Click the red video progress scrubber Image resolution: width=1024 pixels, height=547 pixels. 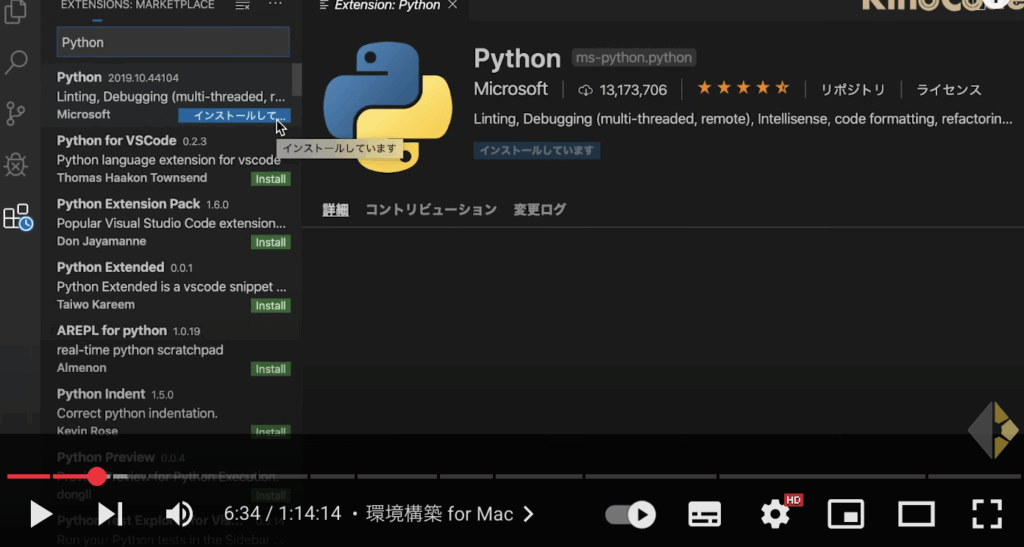point(97,477)
